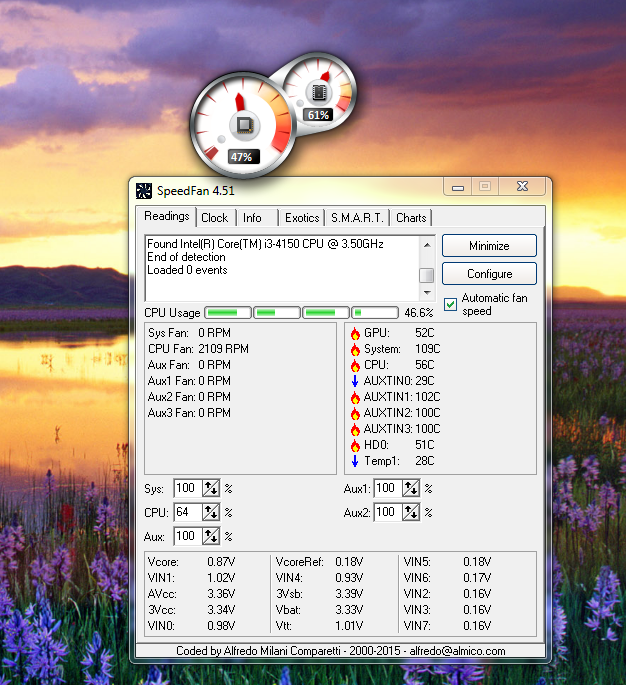Viewport: 626px width, 685px height.
Task: Click the 47% CPU gauge readout
Action: click(x=242, y=157)
